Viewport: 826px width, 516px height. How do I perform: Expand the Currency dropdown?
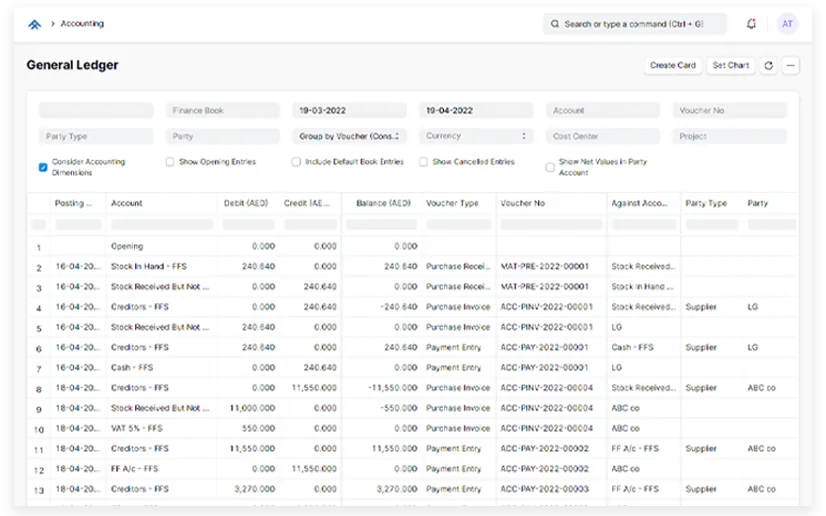pyautogui.click(x=476, y=136)
